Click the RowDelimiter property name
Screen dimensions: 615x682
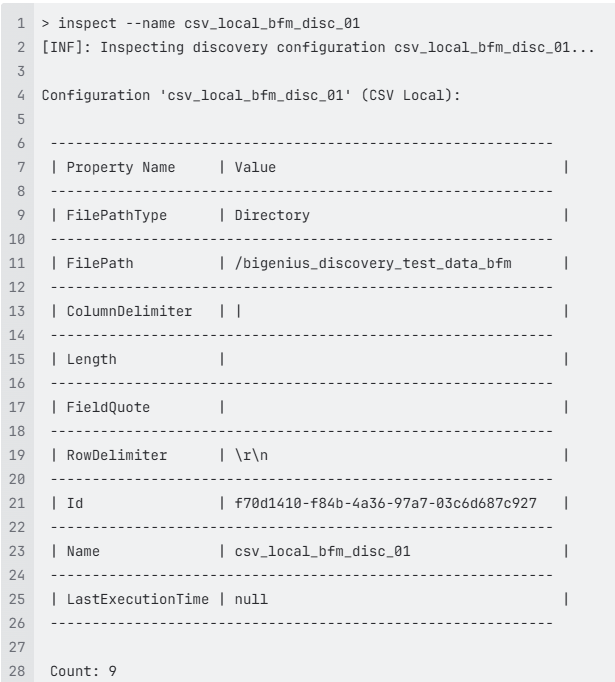coord(117,455)
